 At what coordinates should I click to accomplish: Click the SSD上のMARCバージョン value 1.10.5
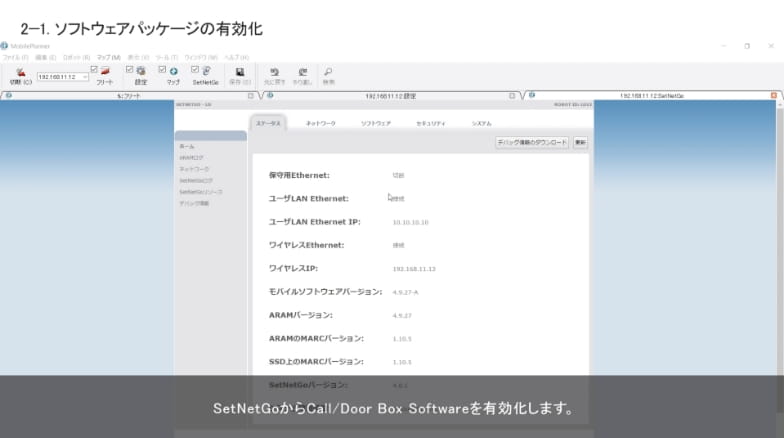tap(402, 362)
